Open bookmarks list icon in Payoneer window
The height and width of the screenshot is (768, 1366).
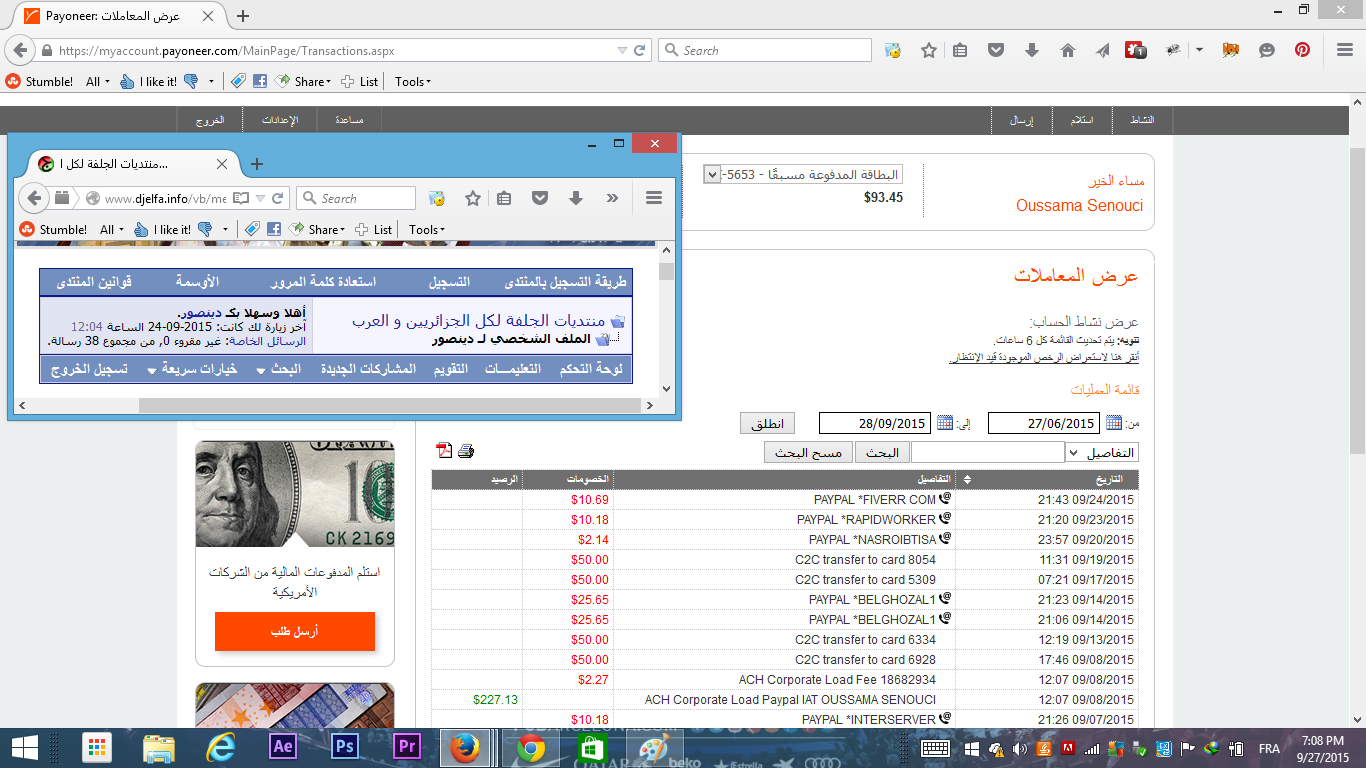[x=960, y=50]
